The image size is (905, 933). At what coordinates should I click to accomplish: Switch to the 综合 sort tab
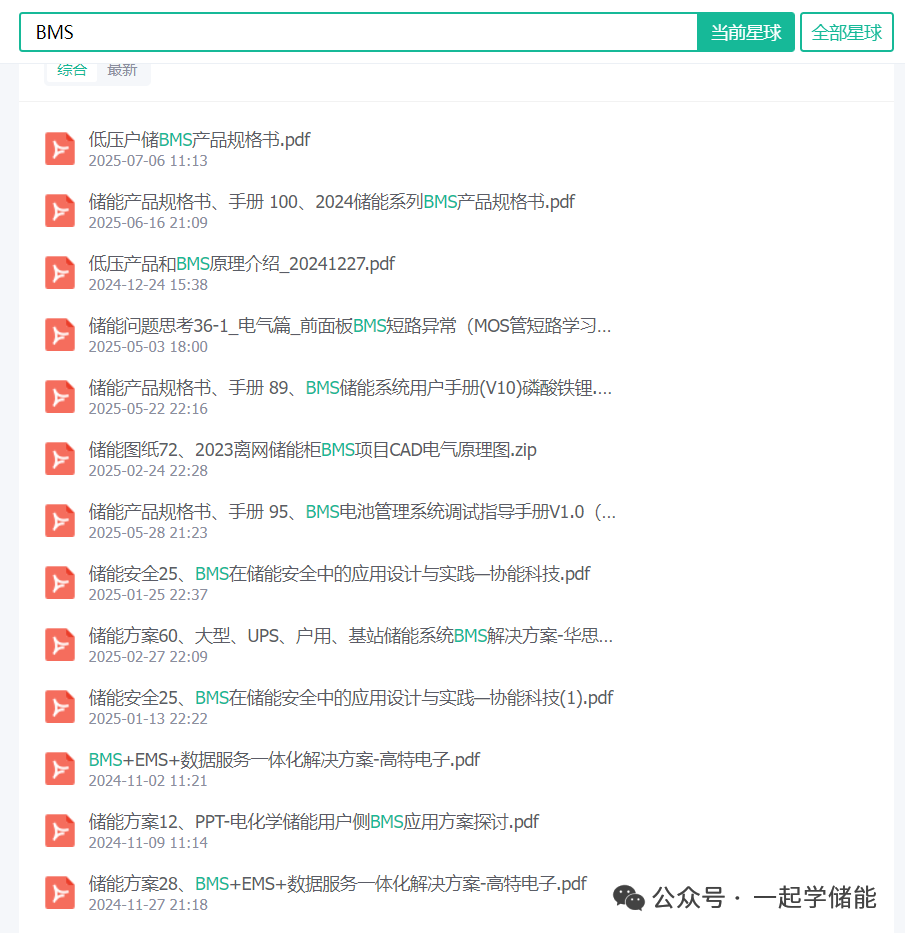(x=72, y=70)
